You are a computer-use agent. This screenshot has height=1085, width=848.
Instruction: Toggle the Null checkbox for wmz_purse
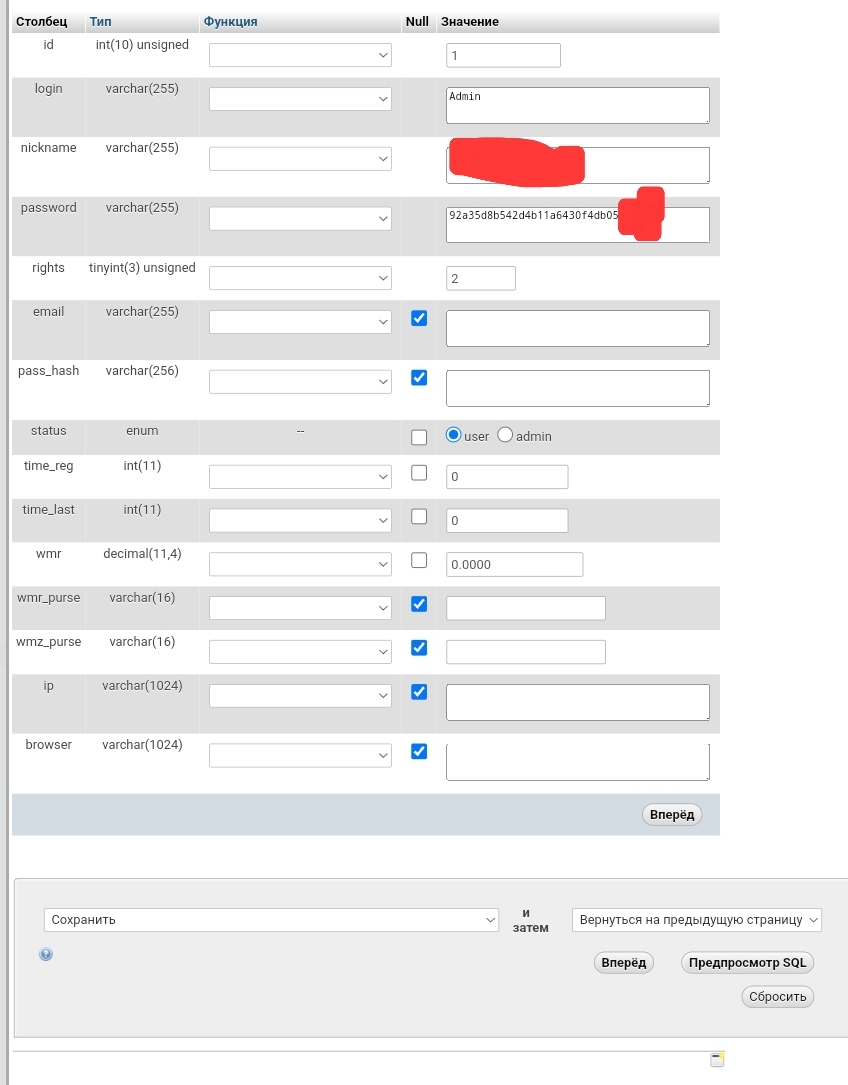tap(419, 648)
